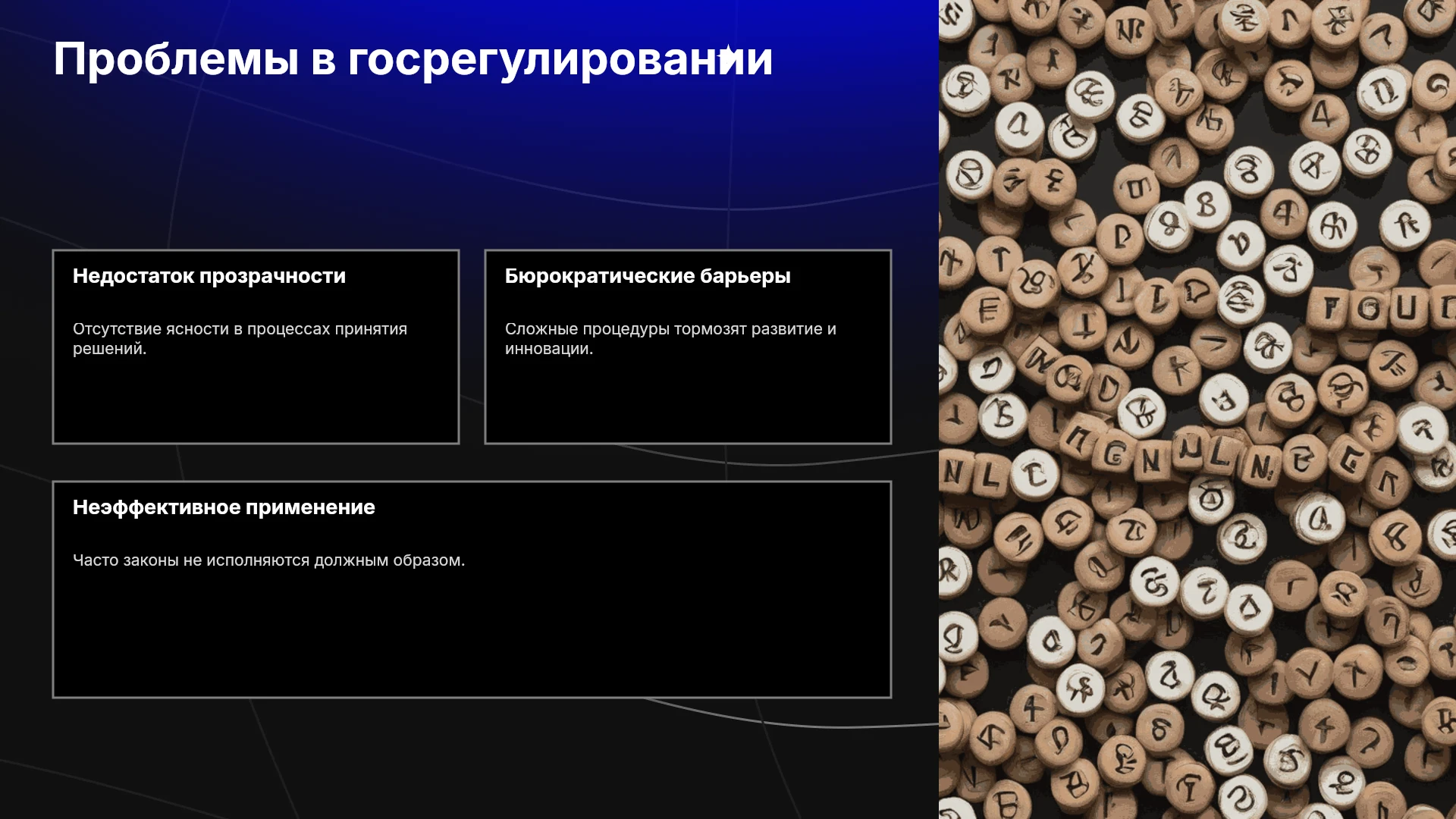
Task: Click the "N" square tile at photo's left edge
Action: [x=955, y=473]
